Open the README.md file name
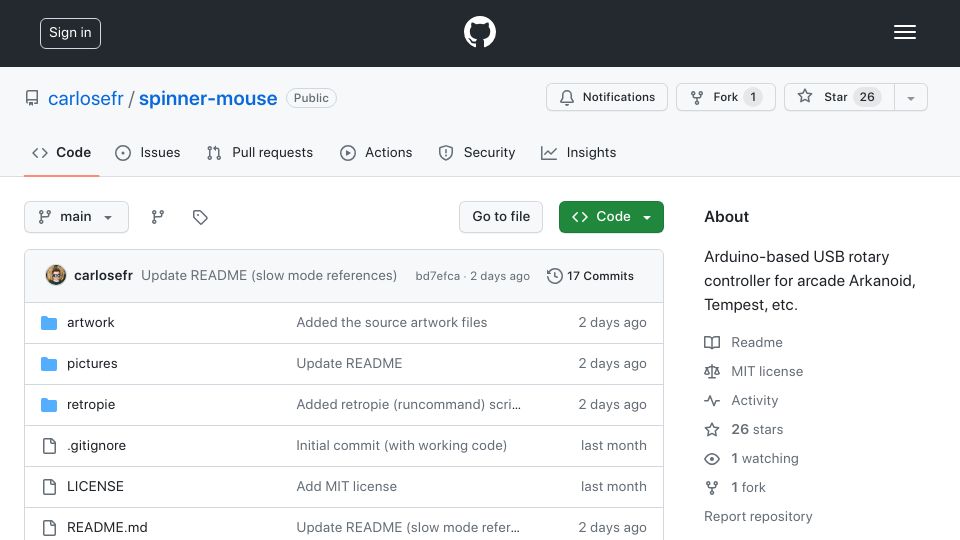The height and width of the screenshot is (540, 960). coord(107,527)
